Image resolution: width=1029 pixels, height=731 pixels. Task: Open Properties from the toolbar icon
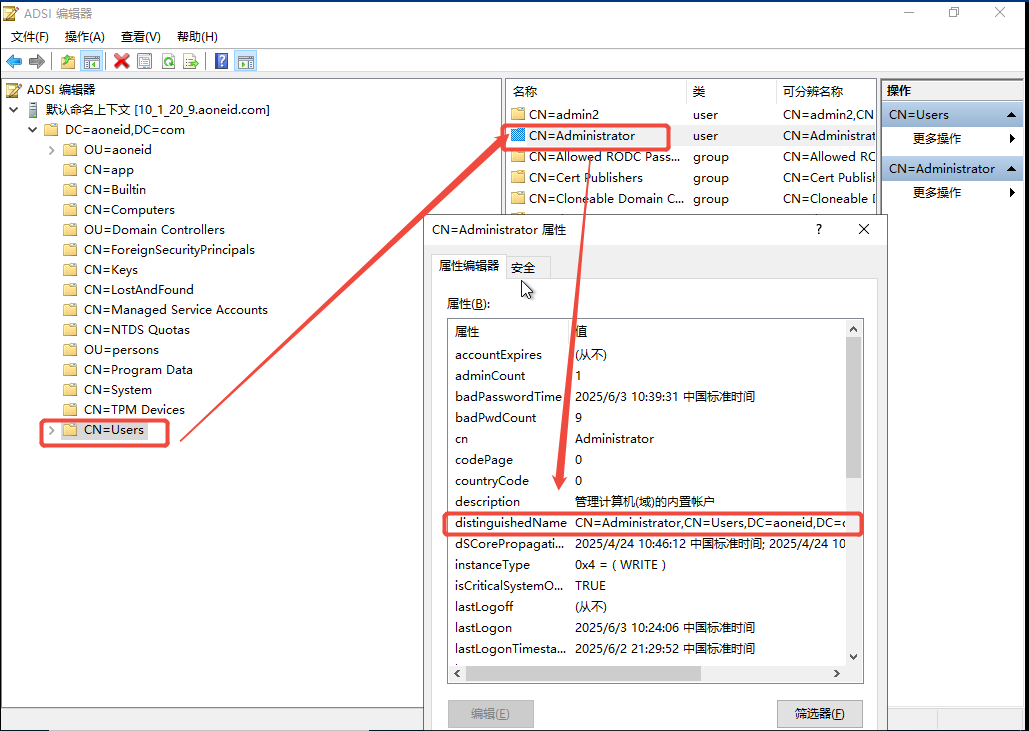(144, 62)
